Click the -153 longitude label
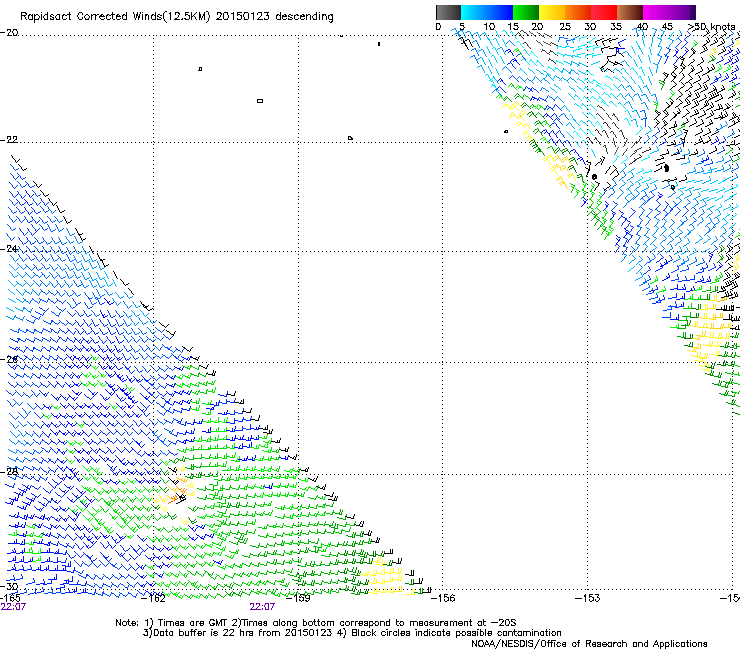This screenshot has height=650, width=740. pyautogui.click(x=588, y=598)
